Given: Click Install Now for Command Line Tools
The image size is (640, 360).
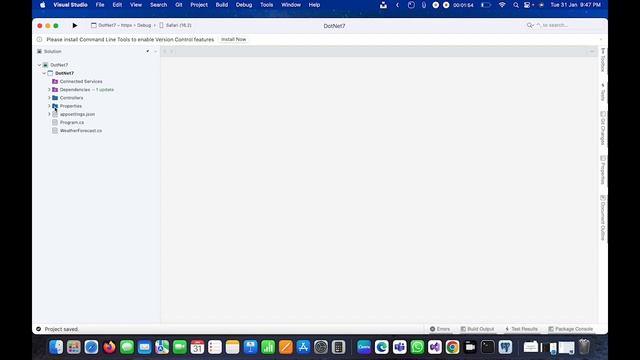Looking at the screenshot, I should click(x=233, y=40).
